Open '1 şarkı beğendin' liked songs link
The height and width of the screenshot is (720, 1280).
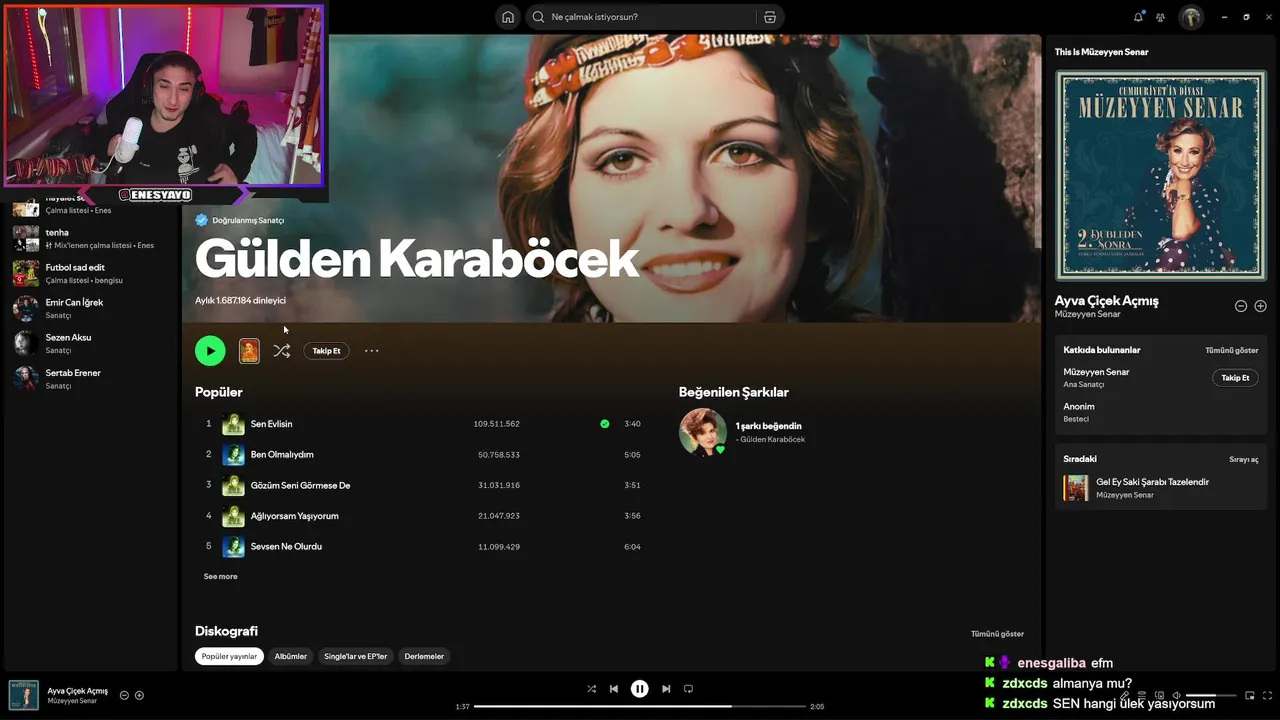pyautogui.click(x=768, y=426)
